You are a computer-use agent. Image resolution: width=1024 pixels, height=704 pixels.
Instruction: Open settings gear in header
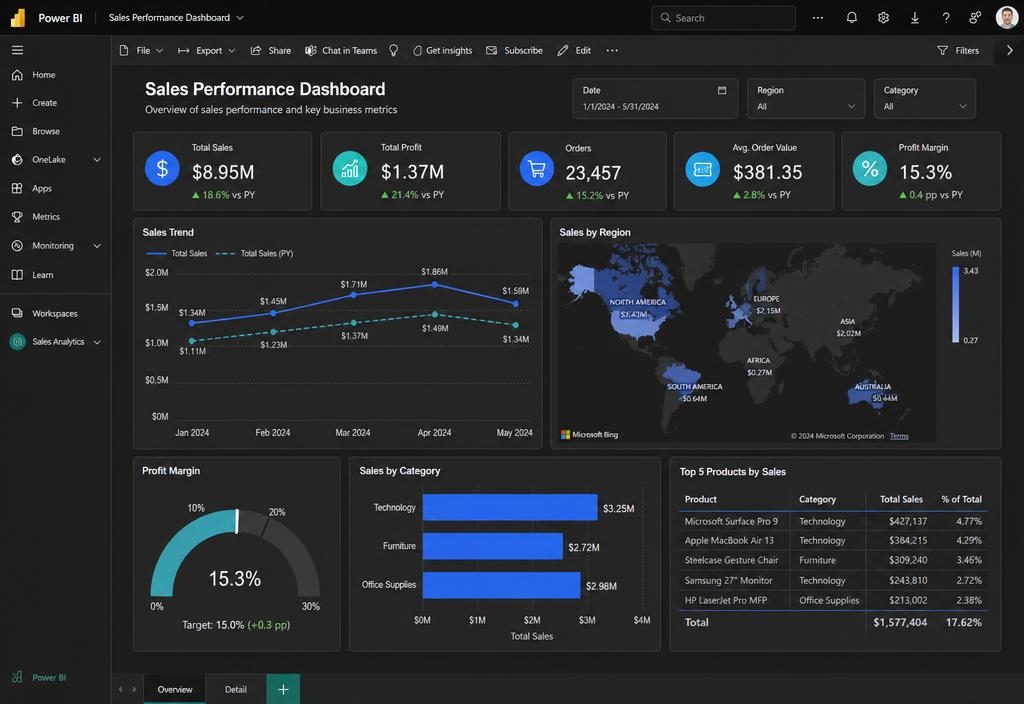(x=883, y=18)
